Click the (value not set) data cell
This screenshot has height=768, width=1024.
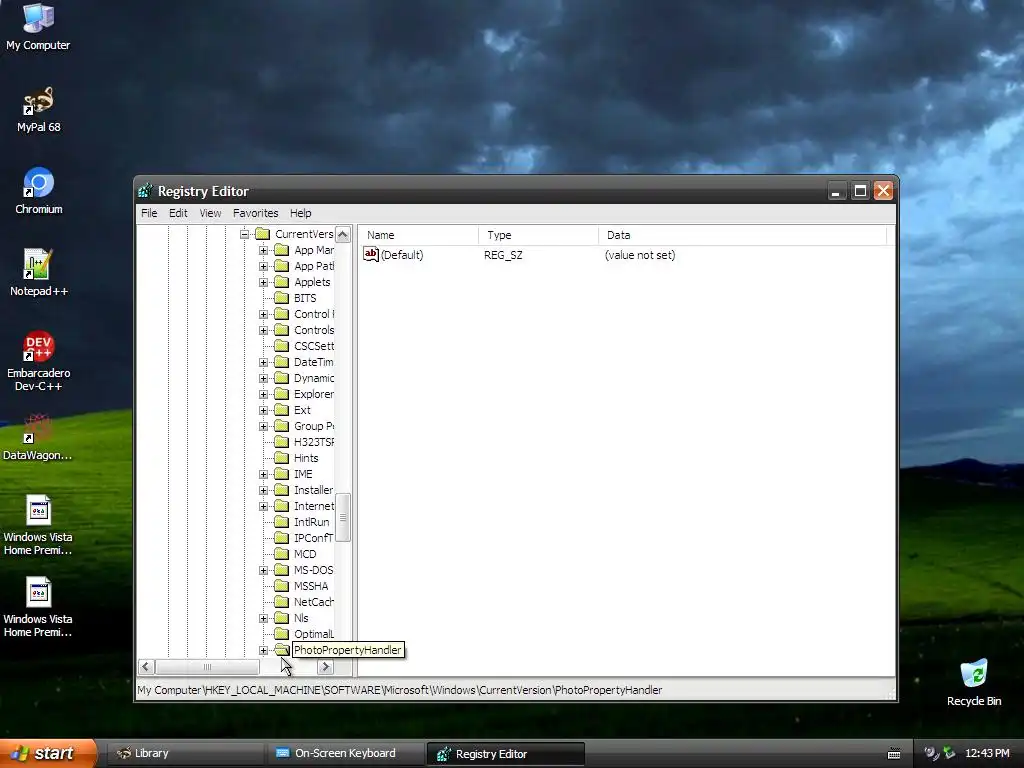pos(639,255)
